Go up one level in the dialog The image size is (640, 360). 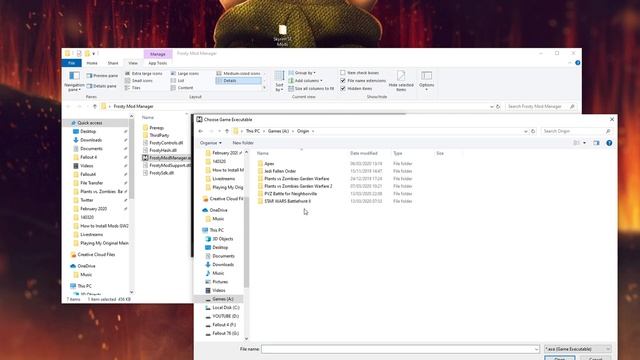click(x=227, y=131)
